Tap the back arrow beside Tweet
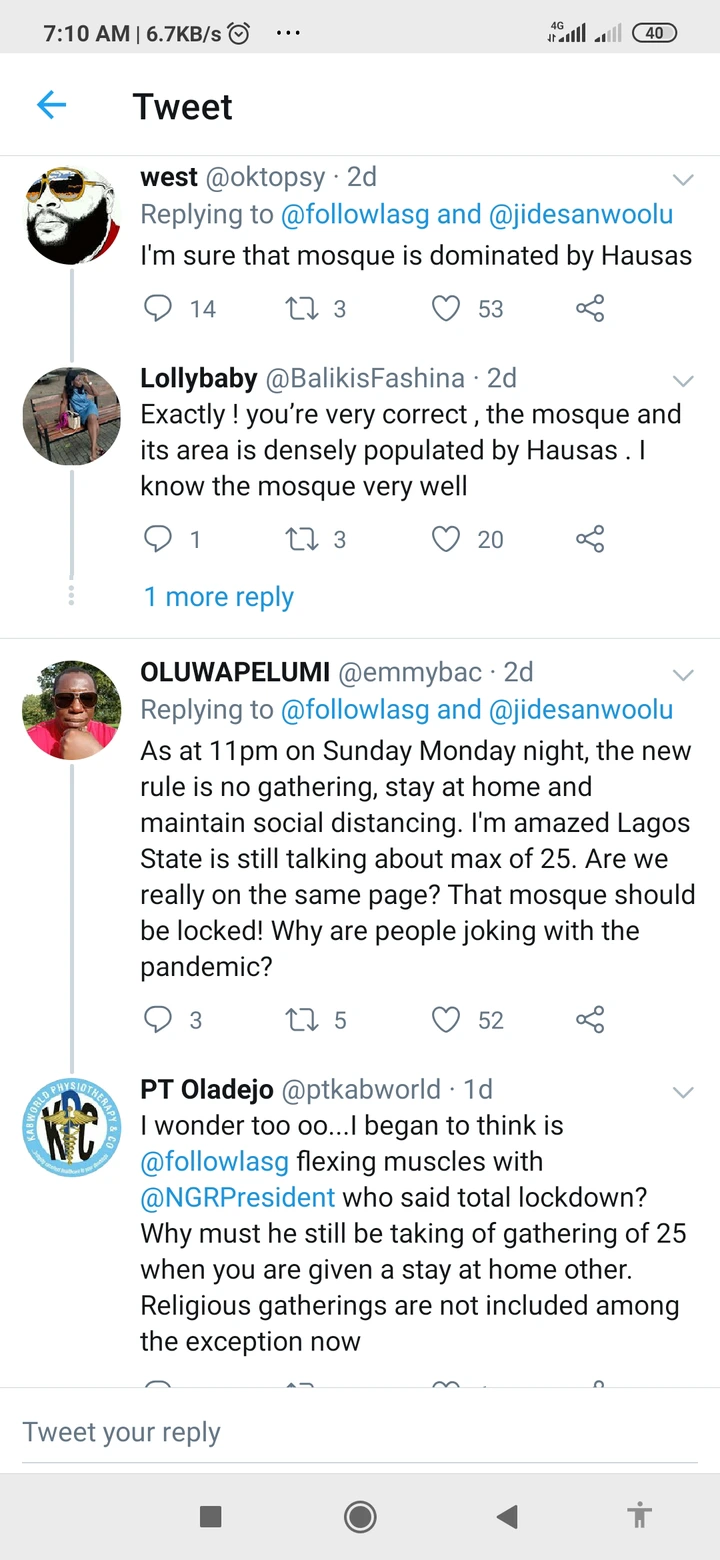Screen dimensions: 720x1560 [x=51, y=105]
